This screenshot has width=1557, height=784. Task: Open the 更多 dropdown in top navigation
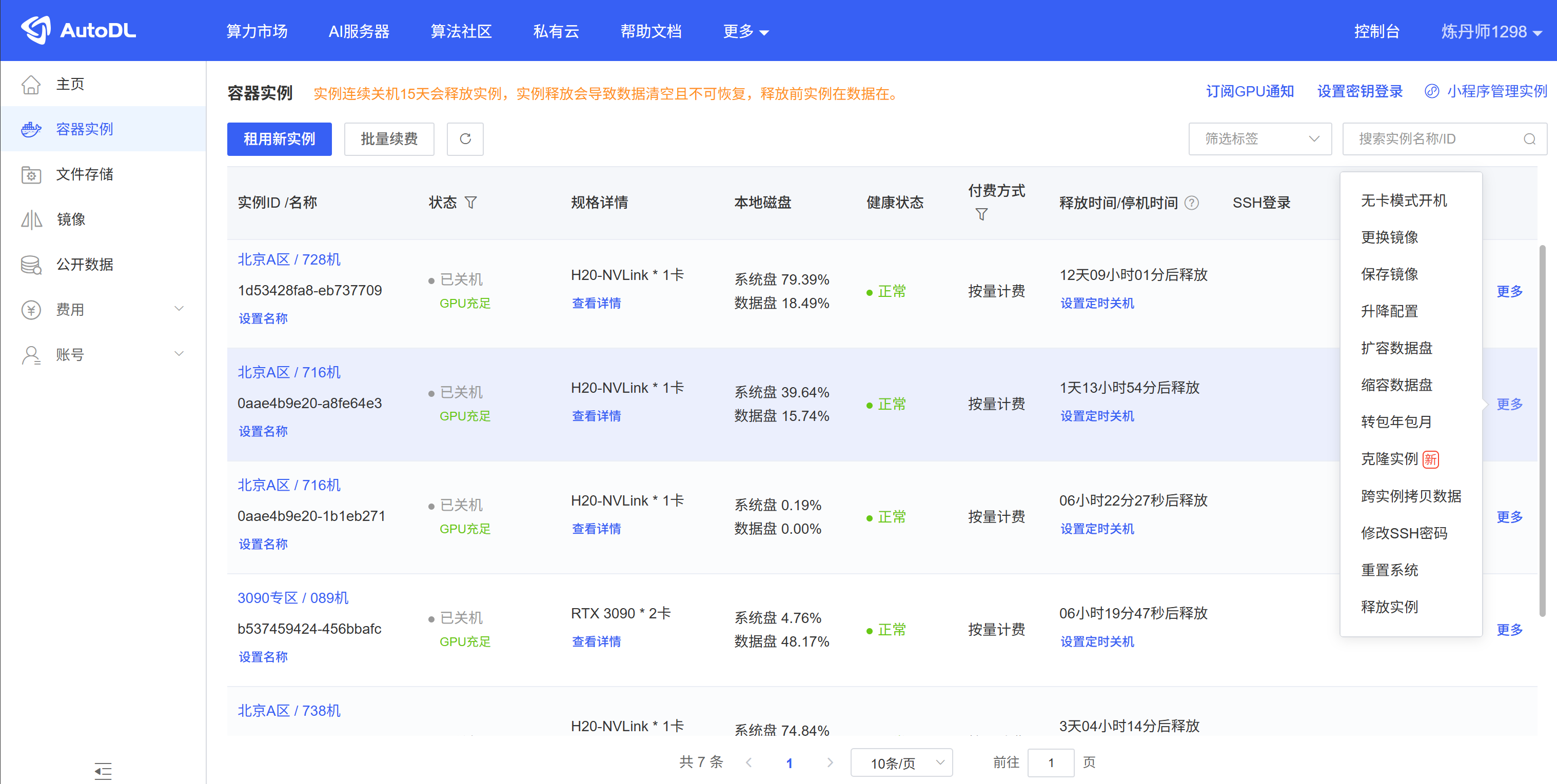pos(745,31)
